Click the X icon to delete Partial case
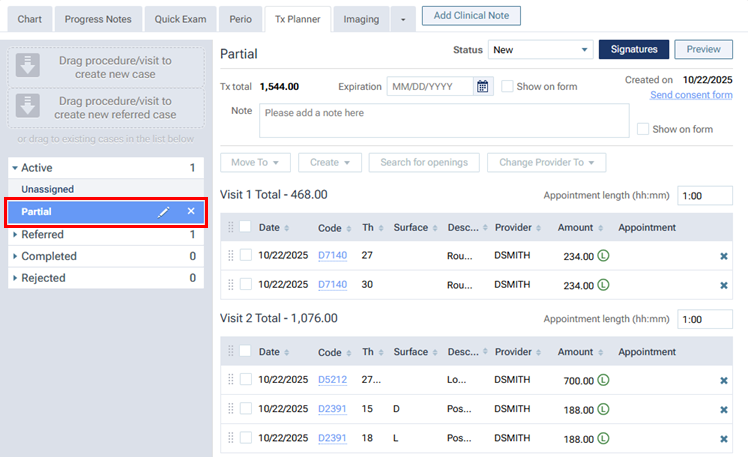748x457 pixels. [191, 212]
